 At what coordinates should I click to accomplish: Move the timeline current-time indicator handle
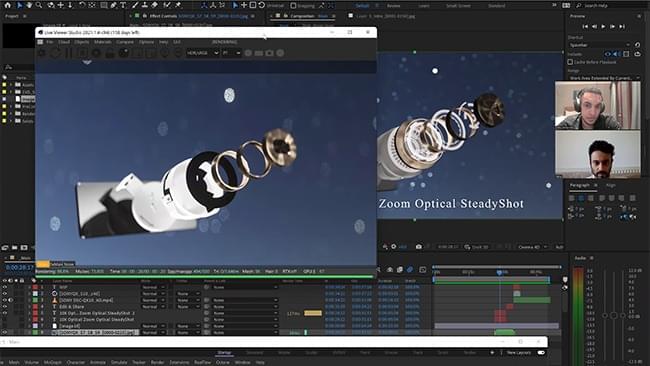coord(500,272)
